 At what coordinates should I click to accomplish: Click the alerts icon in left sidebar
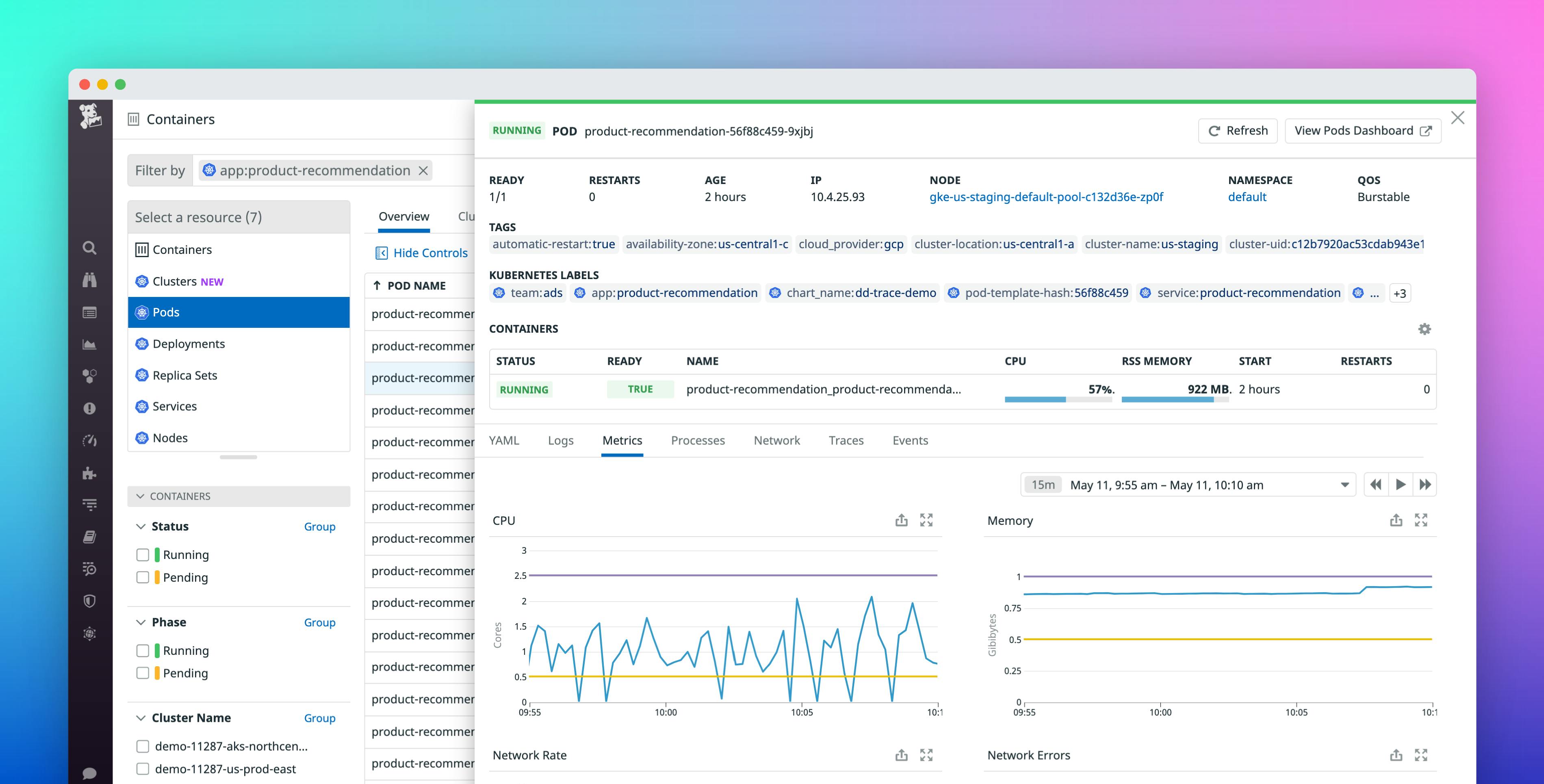89,408
